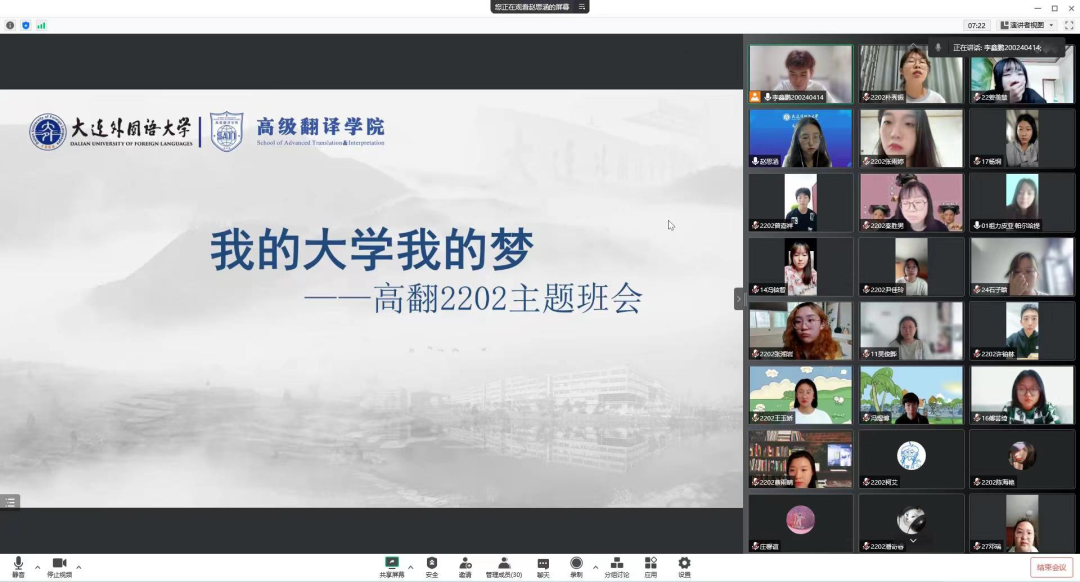Start recording with the Record button

tap(576, 566)
